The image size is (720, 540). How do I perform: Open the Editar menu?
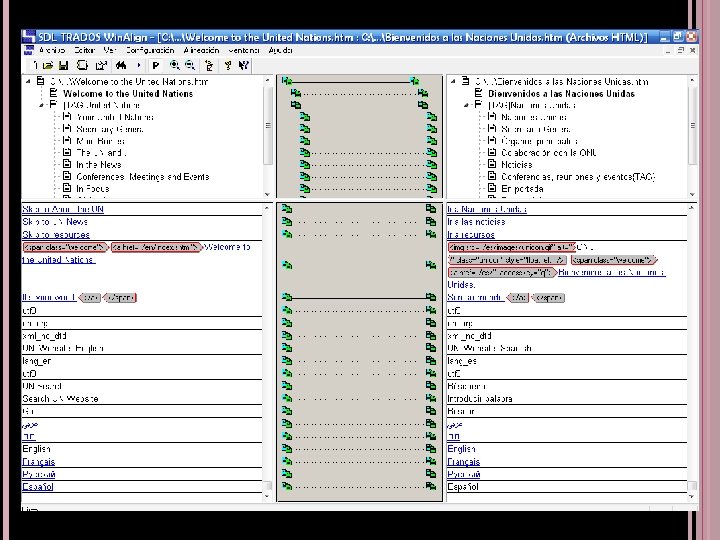[84, 50]
